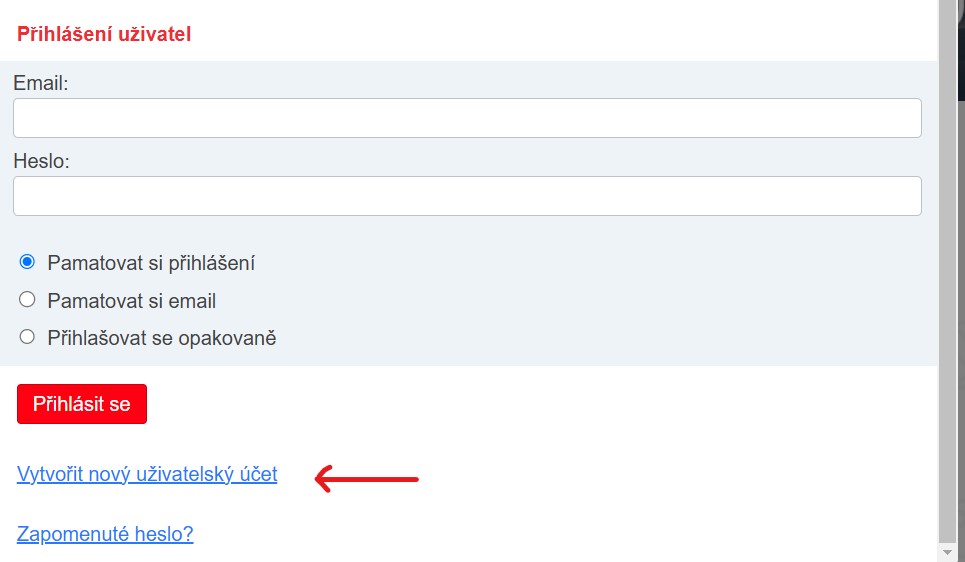Focus the Heslo password field
The height and width of the screenshot is (562, 965).
click(466, 196)
